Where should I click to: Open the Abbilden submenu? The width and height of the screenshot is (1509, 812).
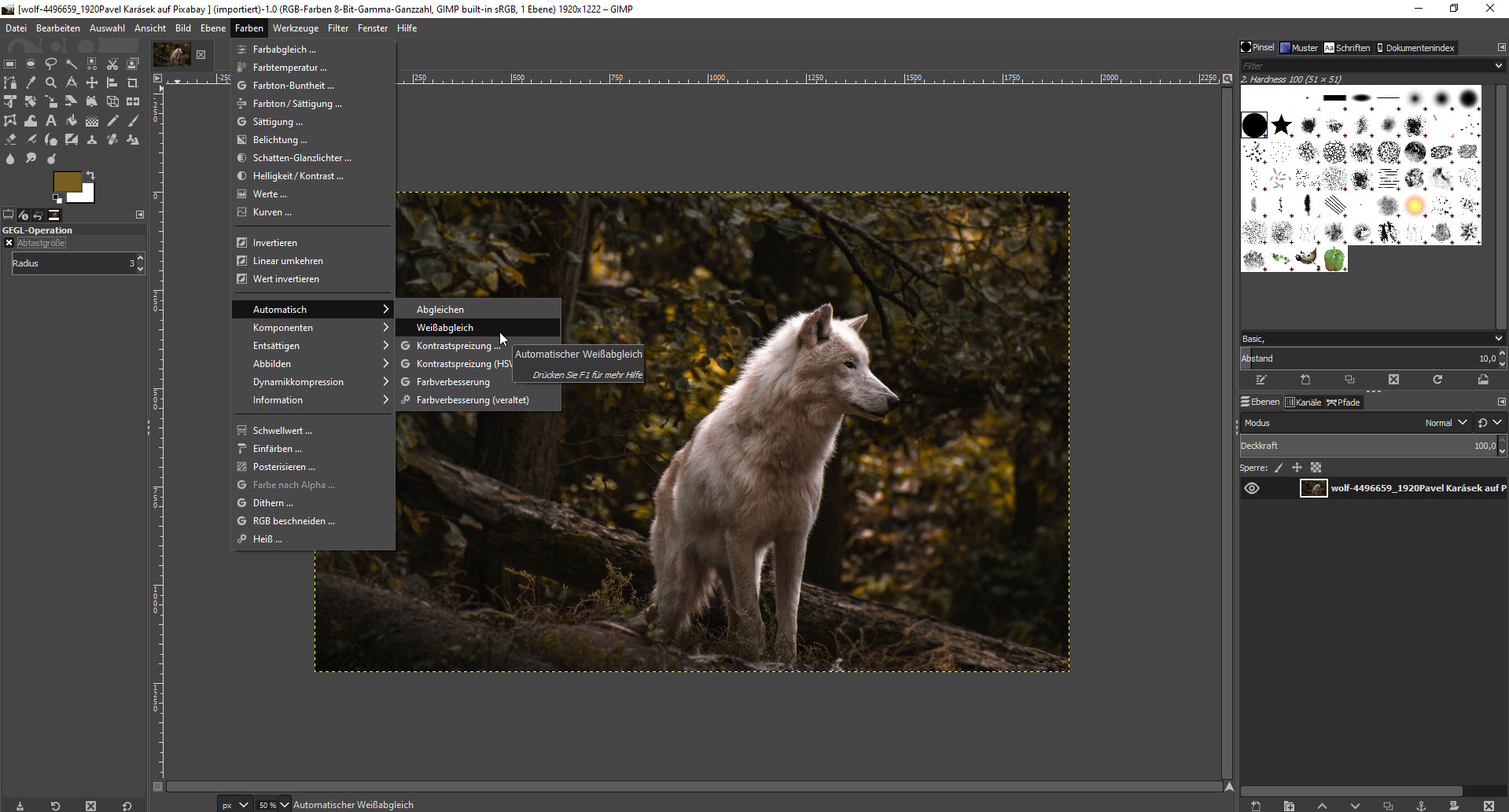click(x=313, y=364)
